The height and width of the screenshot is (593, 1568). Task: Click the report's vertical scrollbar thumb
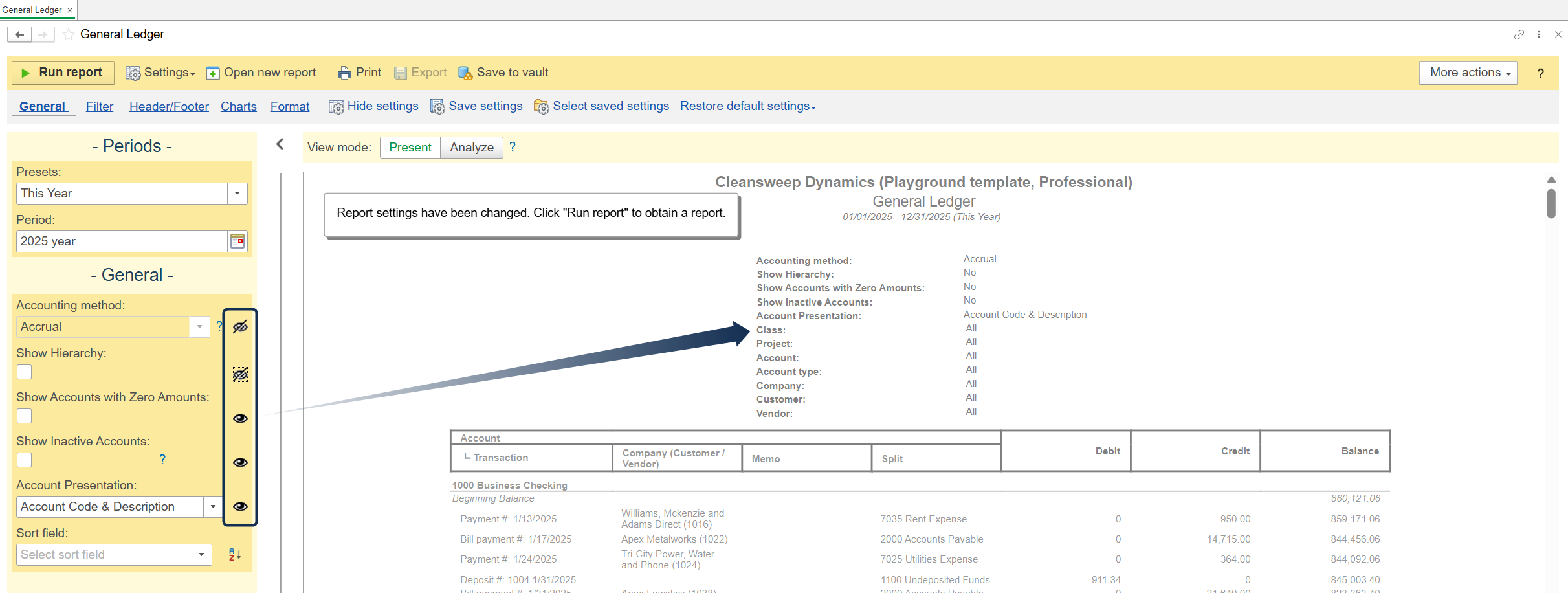point(1551,203)
